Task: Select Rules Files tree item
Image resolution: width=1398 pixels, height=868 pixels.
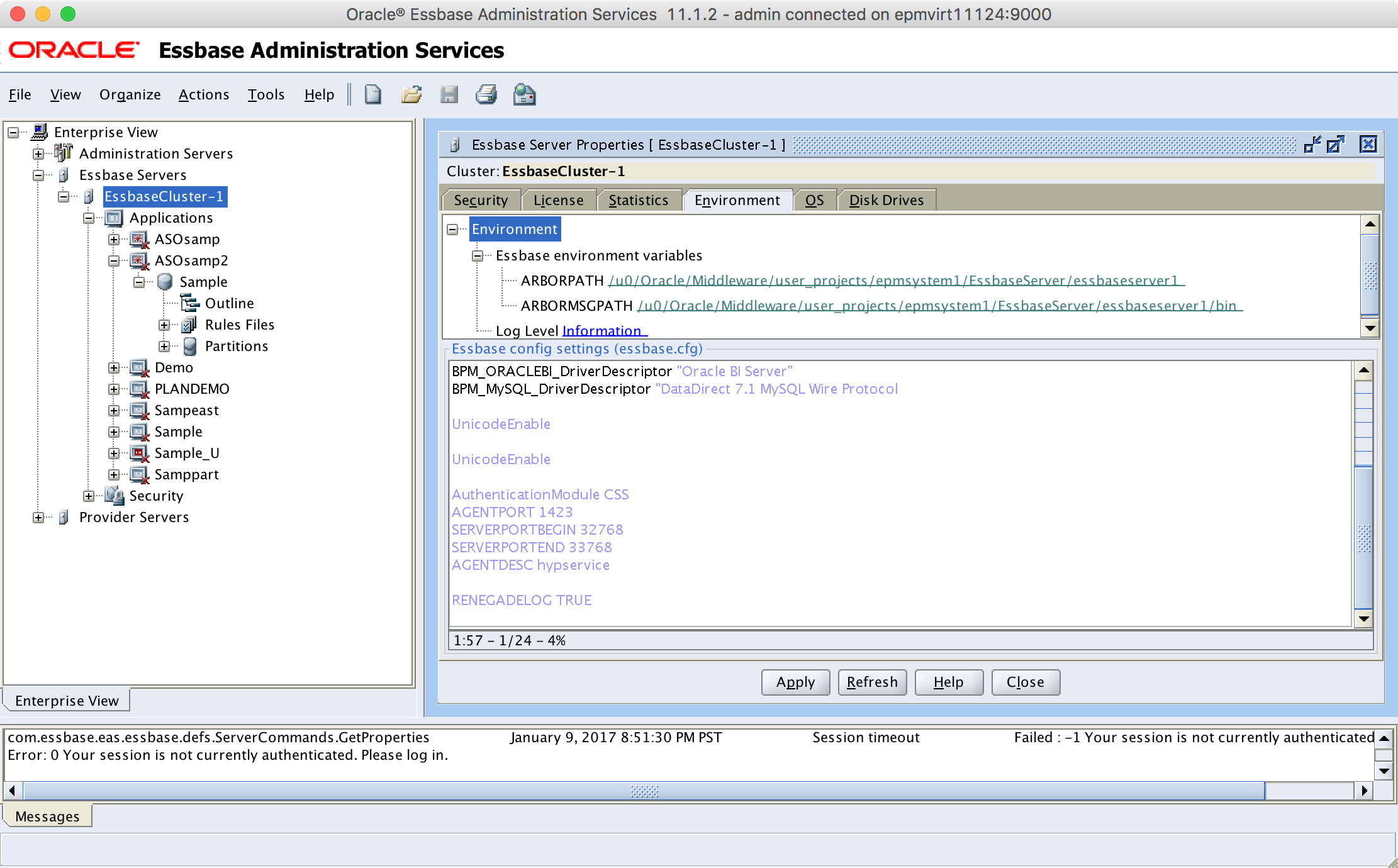Action: click(x=240, y=325)
